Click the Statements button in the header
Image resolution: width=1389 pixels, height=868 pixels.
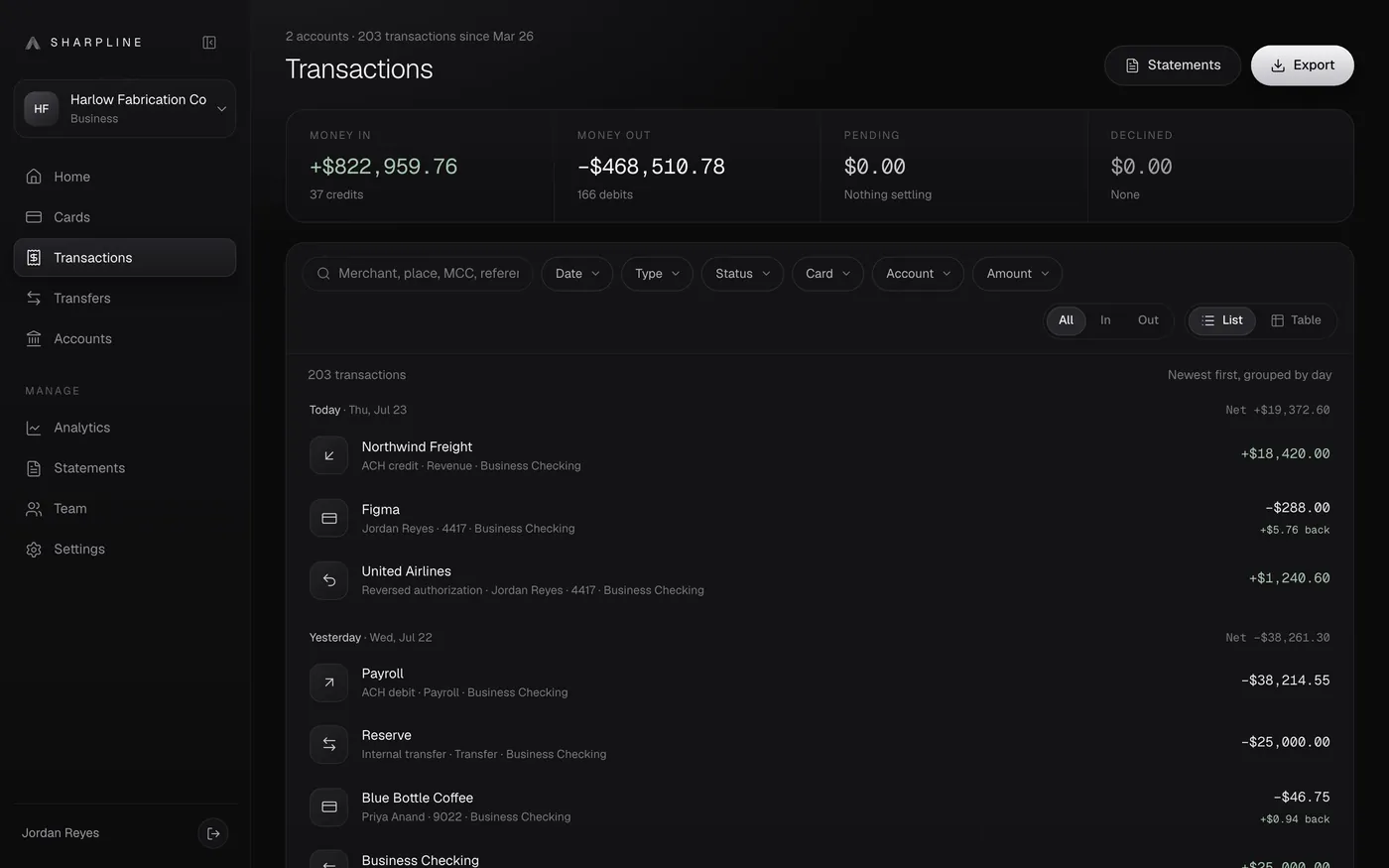point(1173,65)
